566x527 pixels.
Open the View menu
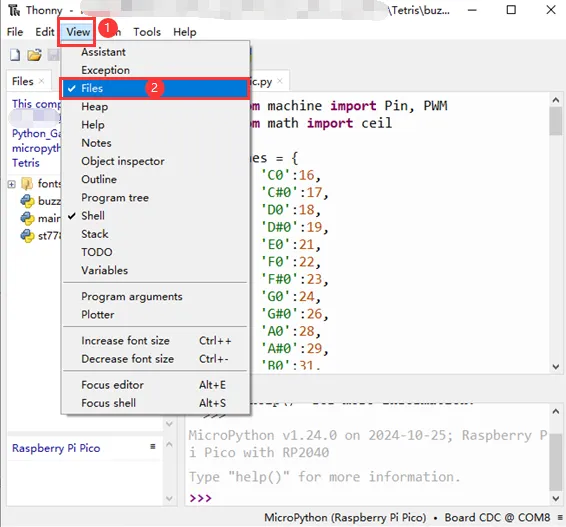coord(78,32)
